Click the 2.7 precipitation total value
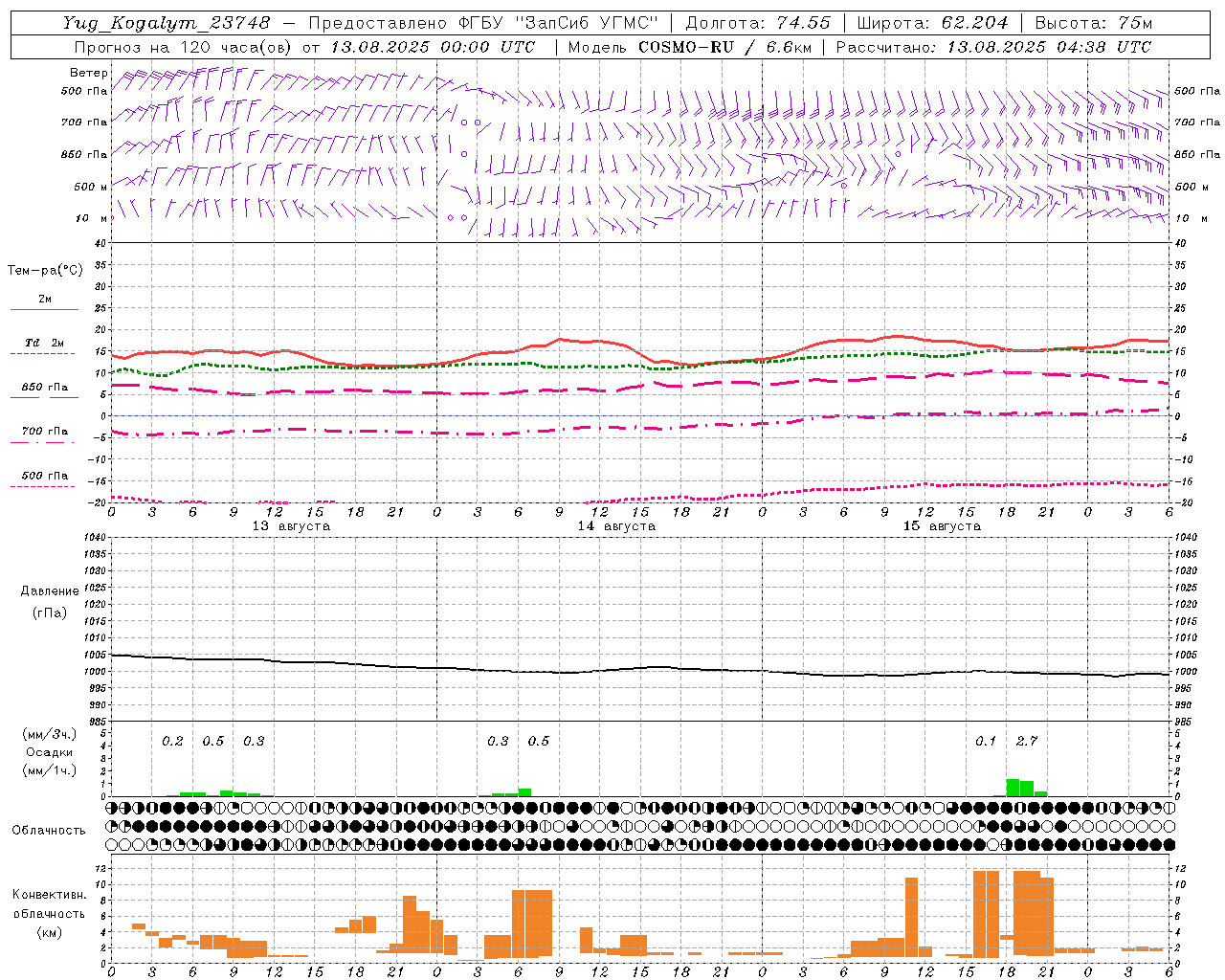 pyautogui.click(x=1027, y=742)
